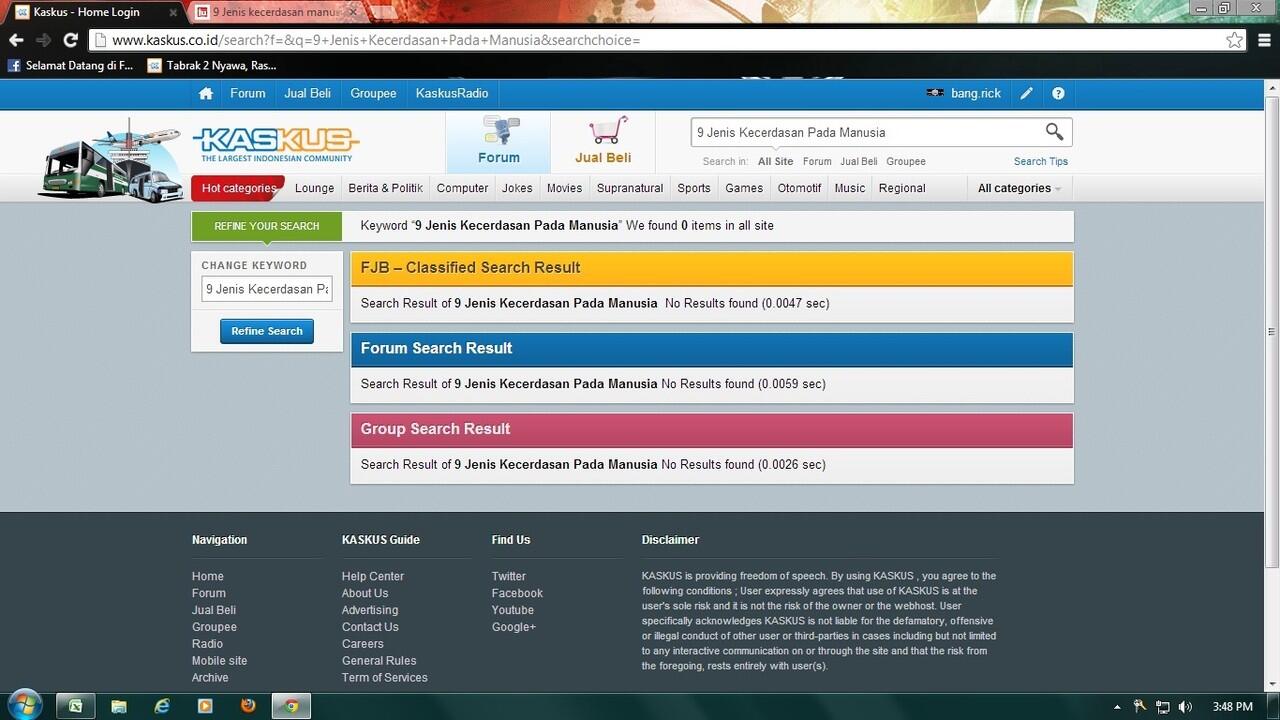1280x720 pixels.
Task: Open the Tabrak 2 Nyawa bookmark
Action: [x=212, y=66]
